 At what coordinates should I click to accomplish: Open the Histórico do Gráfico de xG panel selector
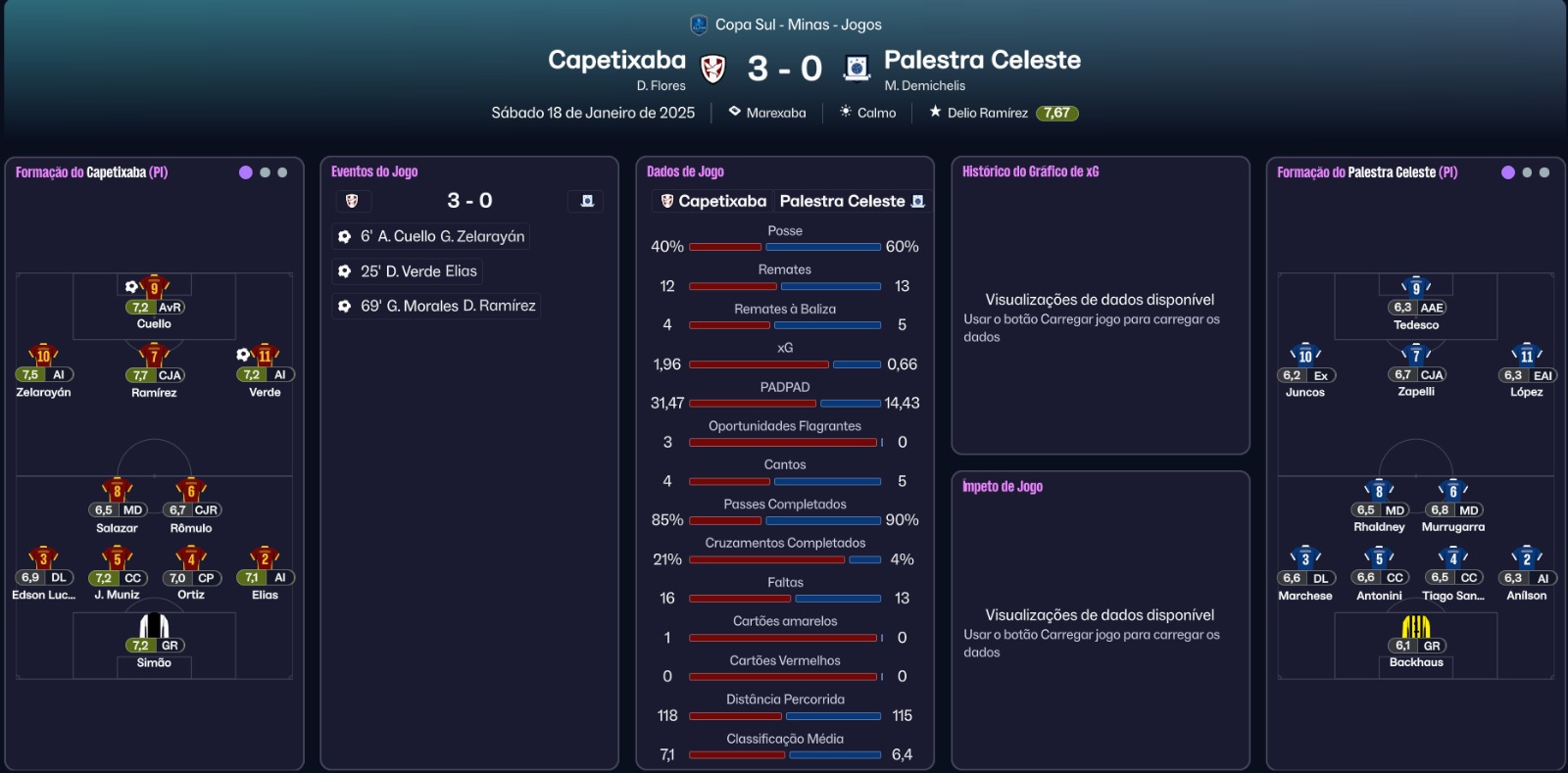[1030, 171]
